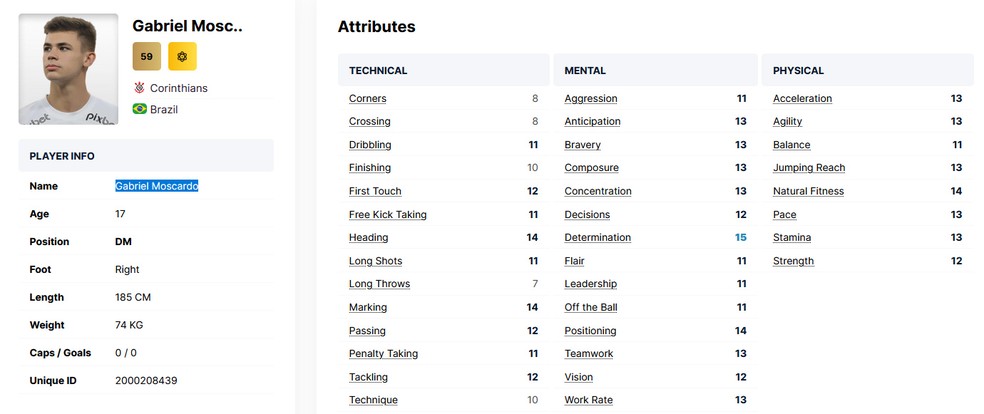Viewport: 984px width, 414px height.
Task: Click the Natural Fitness attribute link
Action: click(x=808, y=192)
